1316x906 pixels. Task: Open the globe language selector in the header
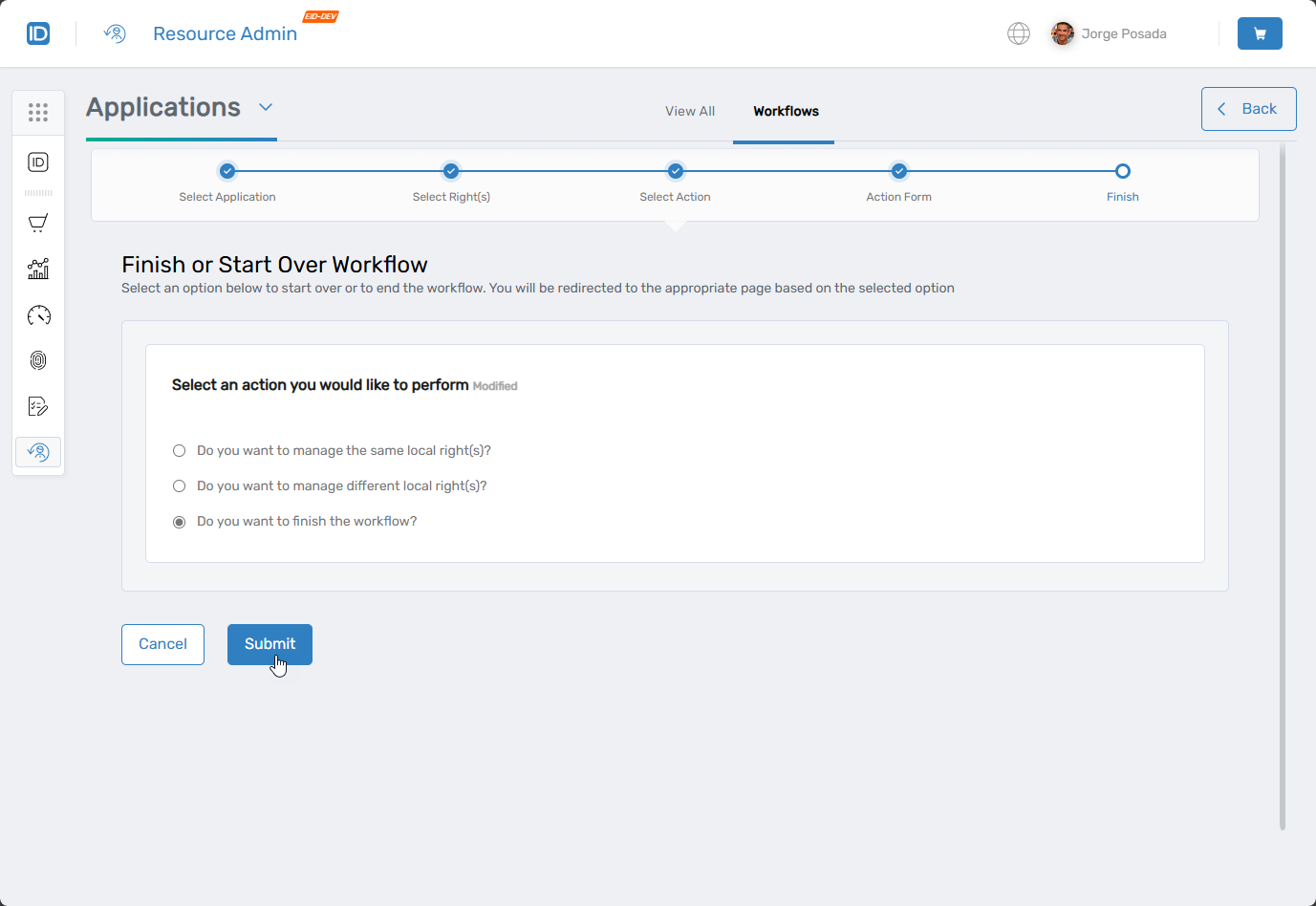click(x=1019, y=32)
